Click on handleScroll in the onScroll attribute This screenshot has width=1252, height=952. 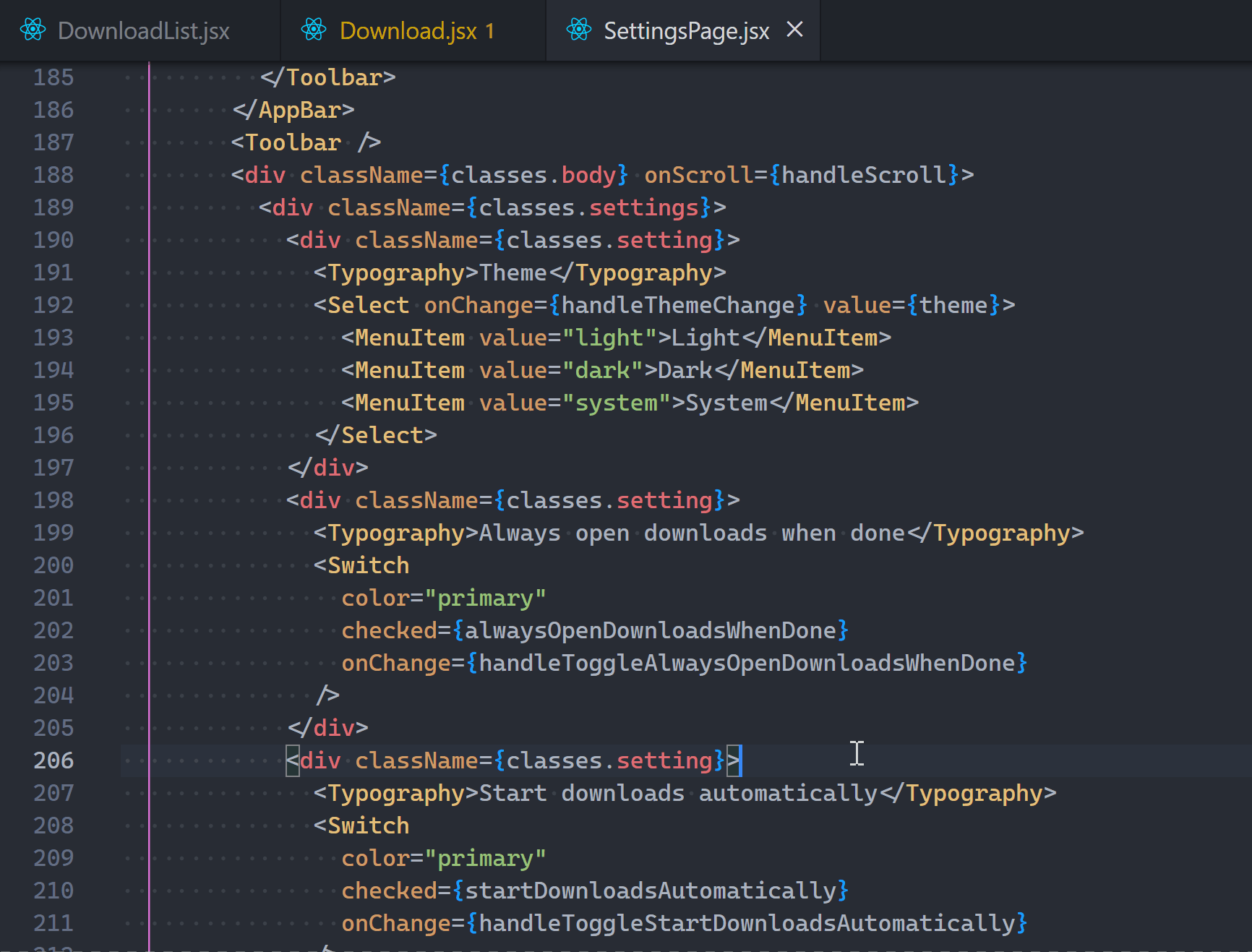[864, 175]
